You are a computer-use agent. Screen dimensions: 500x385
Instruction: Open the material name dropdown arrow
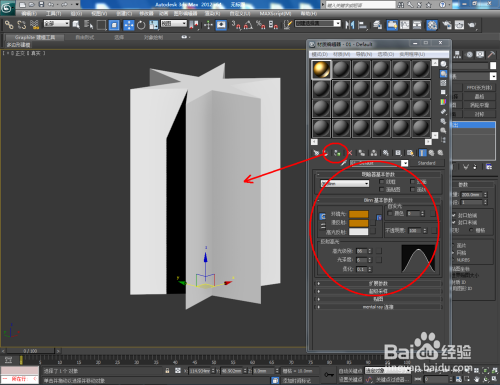tap(404, 163)
